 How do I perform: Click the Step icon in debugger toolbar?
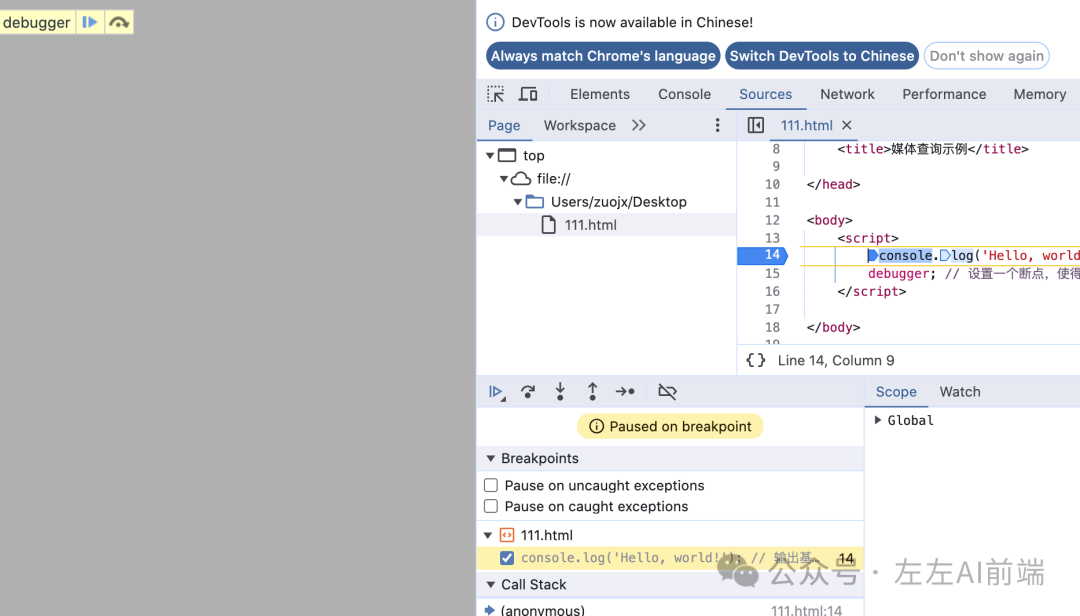coord(625,392)
